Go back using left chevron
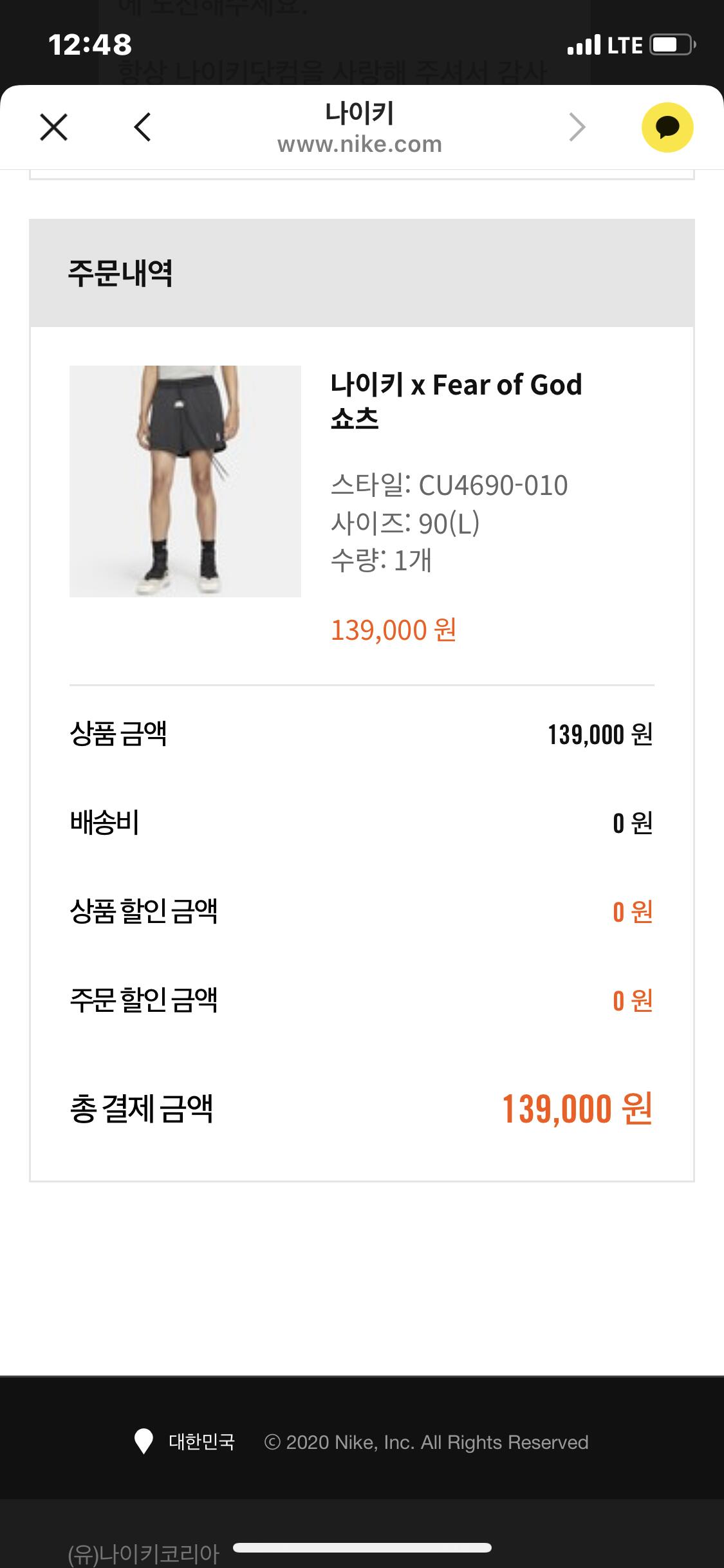The height and width of the screenshot is (1568, 724). (143, 127)
